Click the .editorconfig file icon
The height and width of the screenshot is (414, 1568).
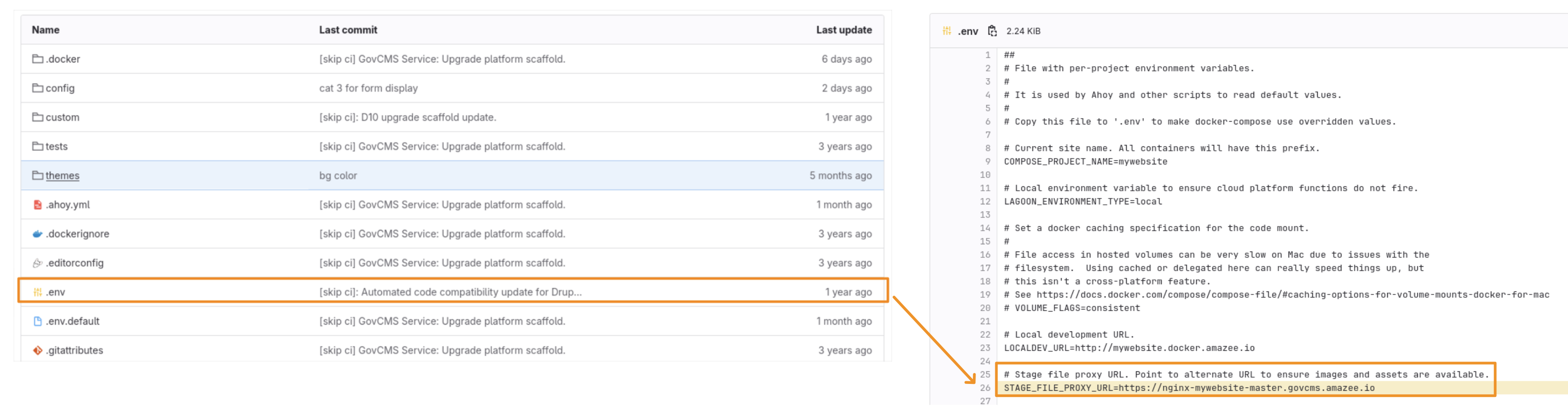37,264
